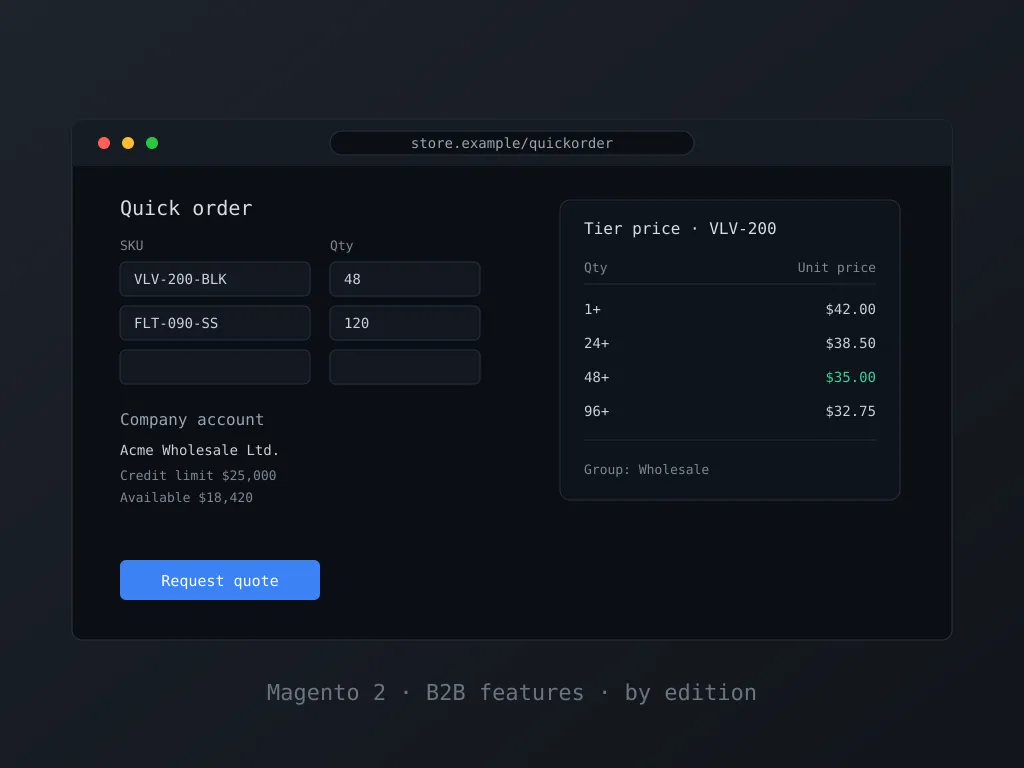Screen dimensions: 1024x768
Task: Select the $32.75 unit price
Action: point(850,411)
